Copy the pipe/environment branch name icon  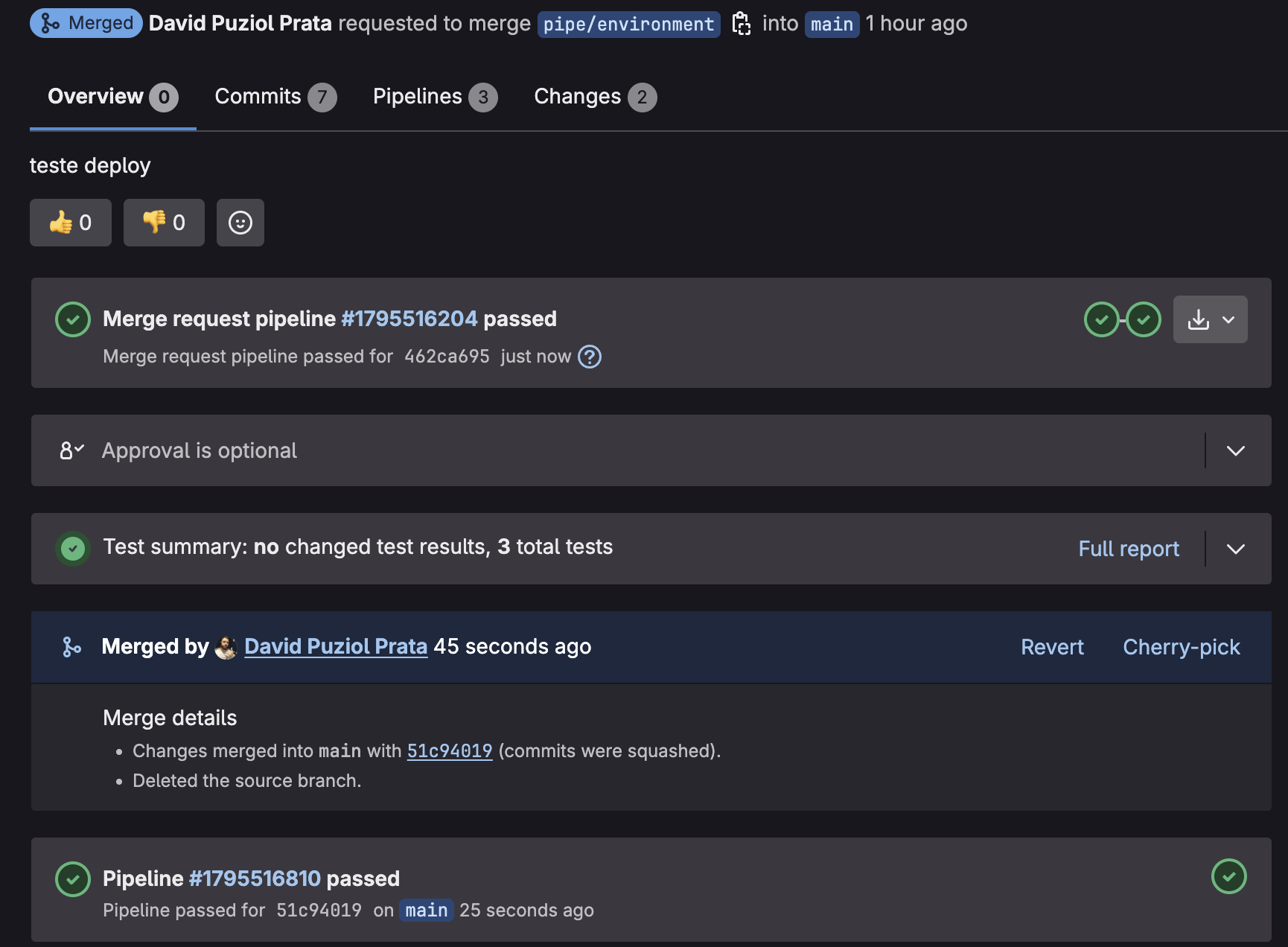coord(741,24)
